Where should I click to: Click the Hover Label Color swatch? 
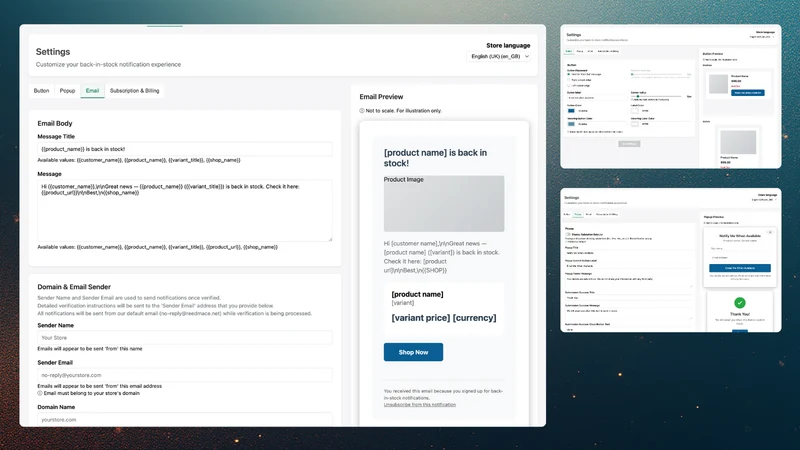coord(635,124)
